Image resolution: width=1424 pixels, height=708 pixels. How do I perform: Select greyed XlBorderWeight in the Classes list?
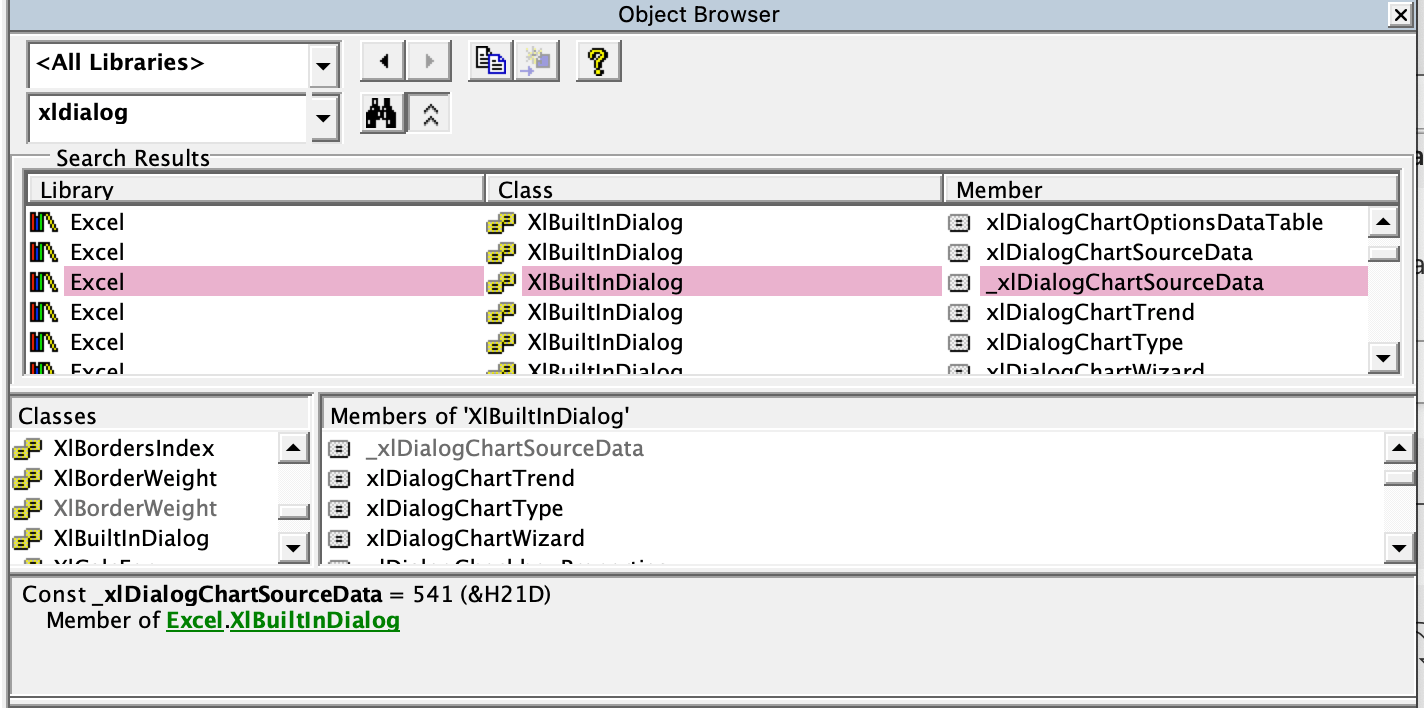coord(134,508)
